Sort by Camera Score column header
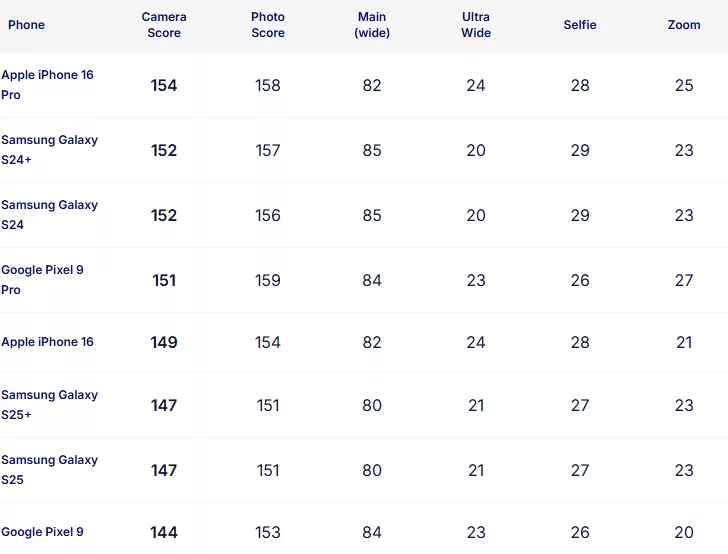Viewport: 728px width, 554px height. pos(164,25)
